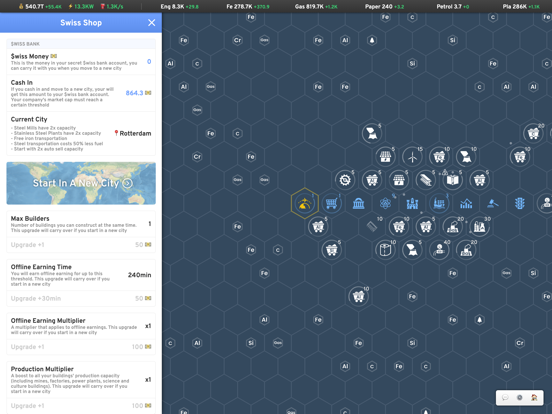Click the round gray button in bottom toolbar
The height and width of the screenshot is (414, 552).
tap(520, 397)
